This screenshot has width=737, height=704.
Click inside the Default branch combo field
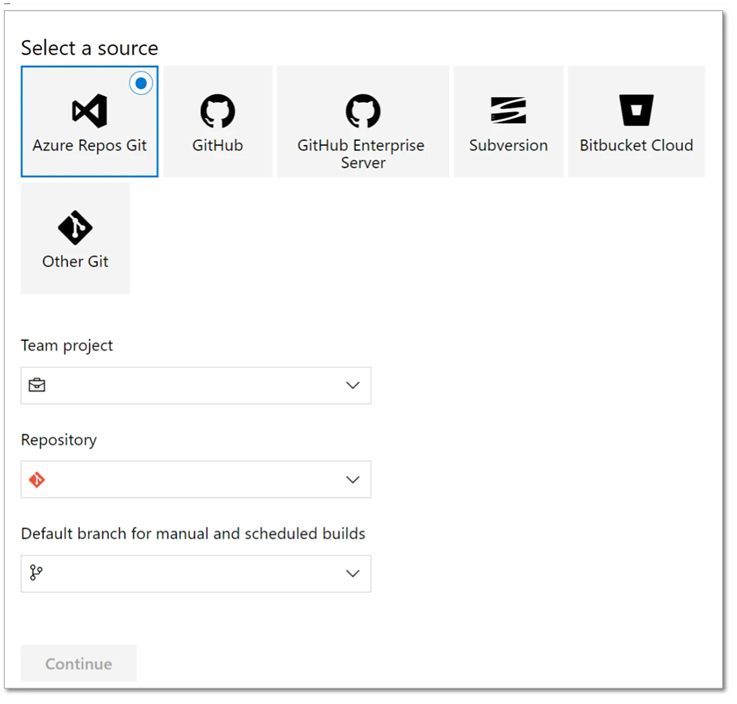[x=190, y=574]
